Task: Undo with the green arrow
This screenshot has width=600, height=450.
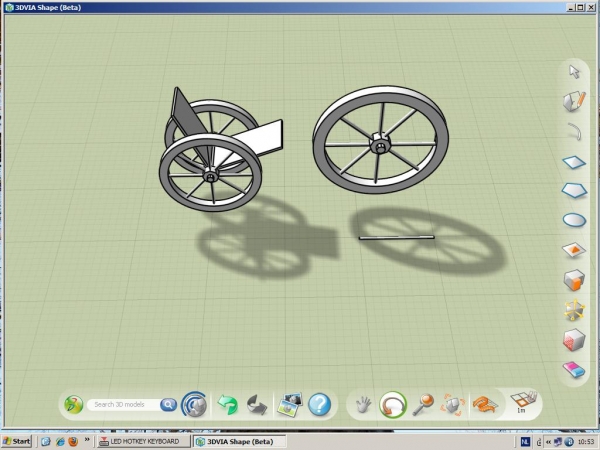Action: pyautogui.click(x=228, y=404)
